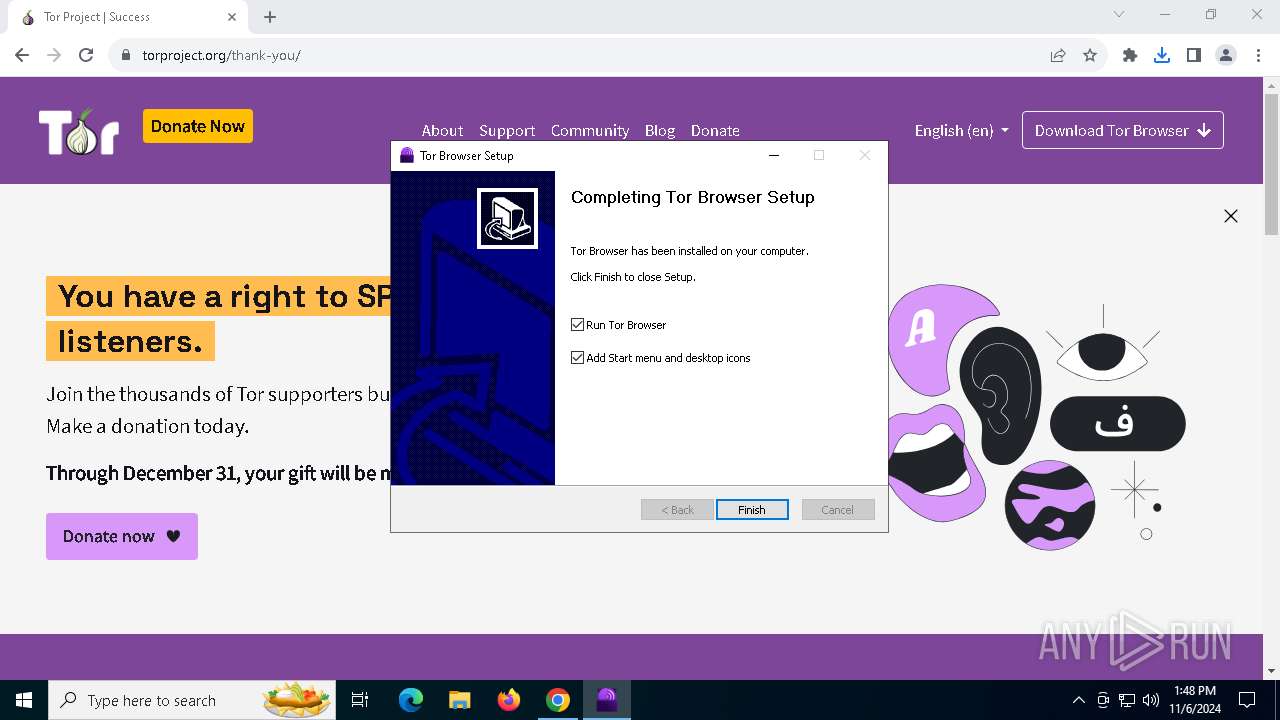Close the Tor Project tab
The width and height of the screenshot is (1280, 720).
(232, 17)
